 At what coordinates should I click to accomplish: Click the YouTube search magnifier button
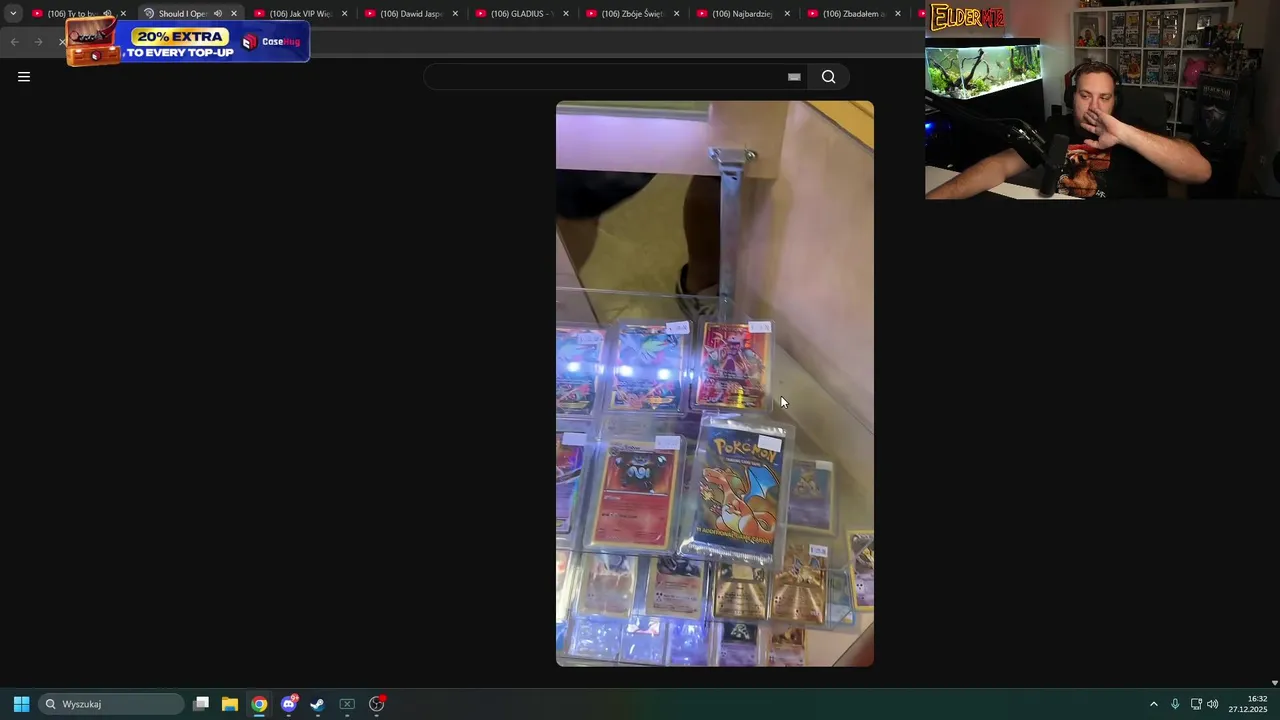tap(828, 77)
